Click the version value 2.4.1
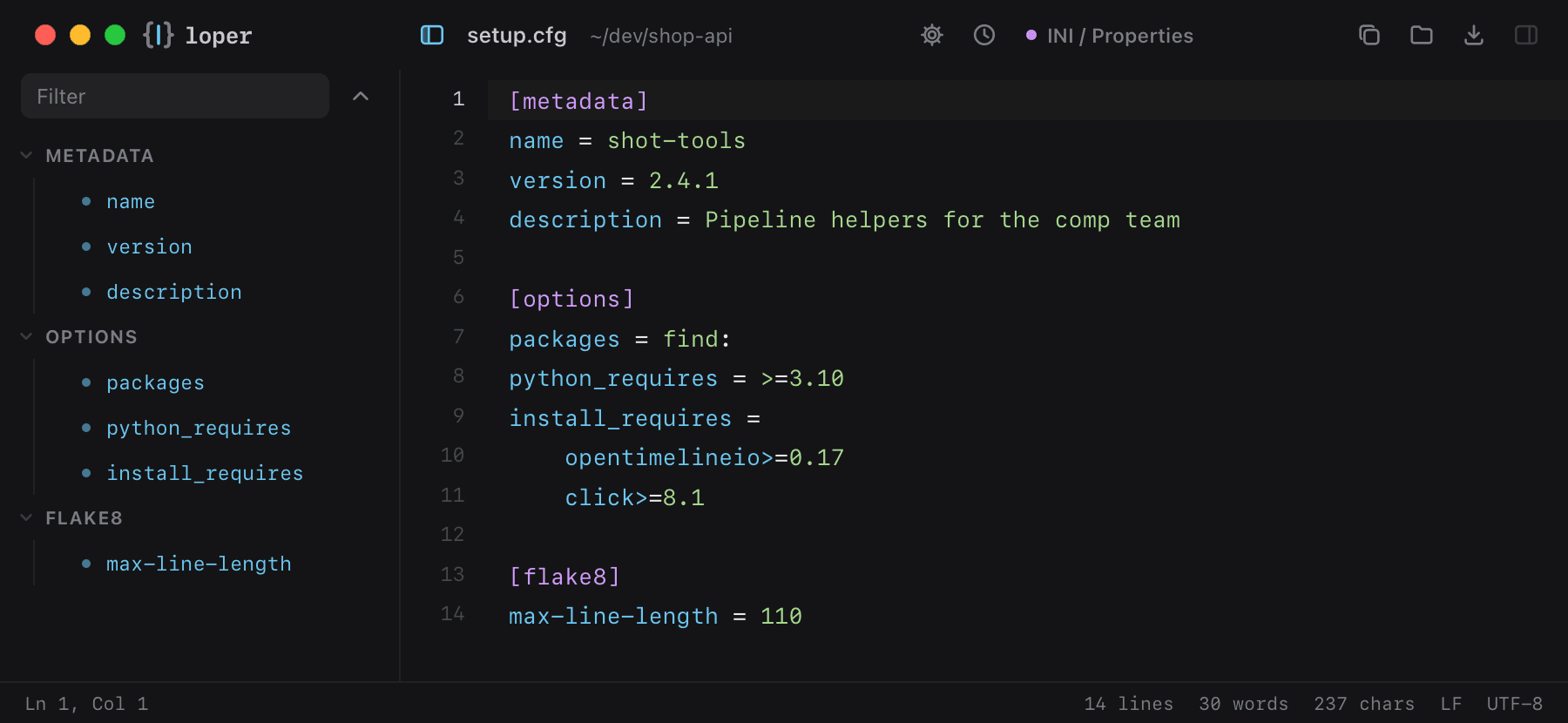 coord(684,180)
